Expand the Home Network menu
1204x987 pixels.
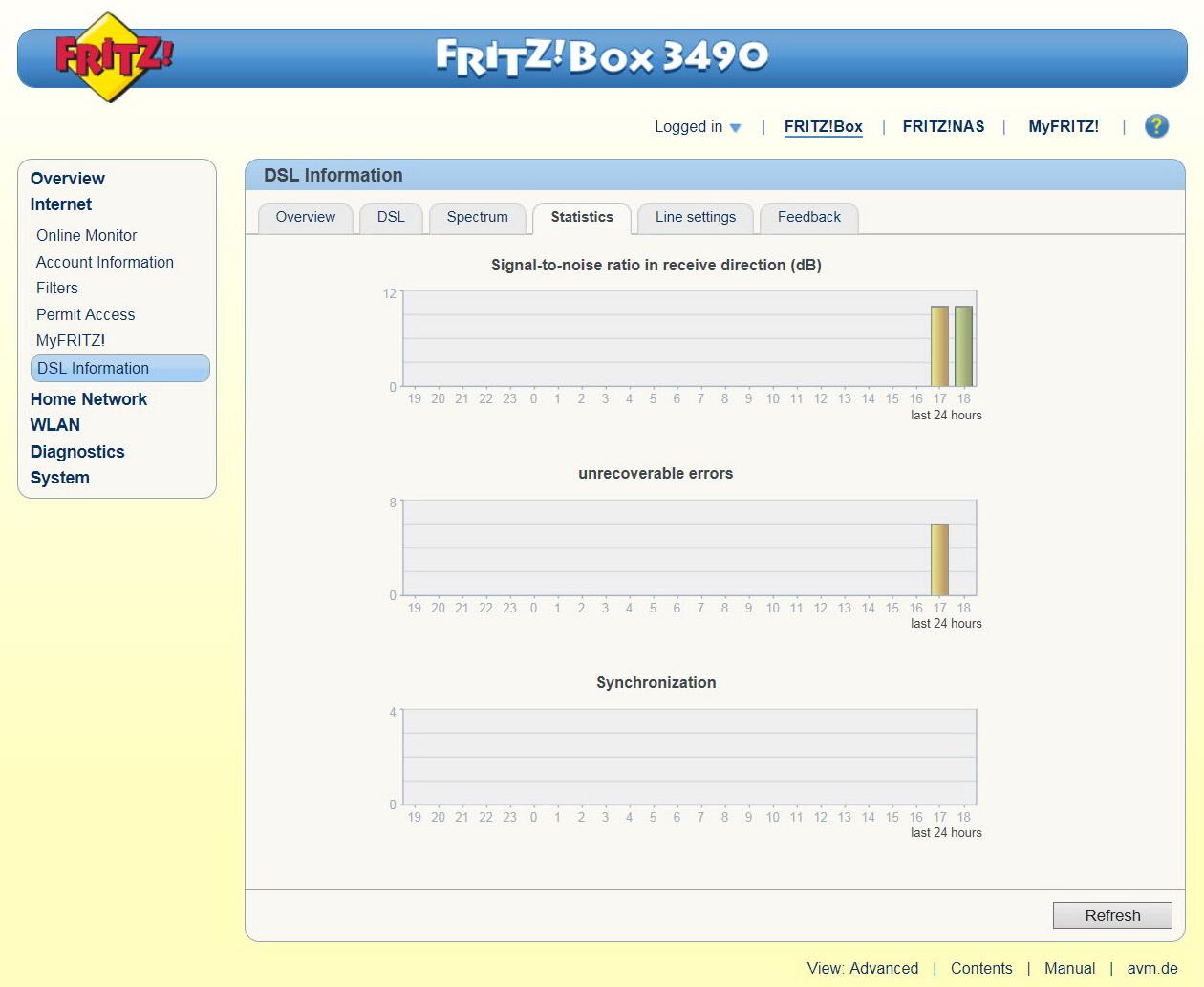coord(89,399)
